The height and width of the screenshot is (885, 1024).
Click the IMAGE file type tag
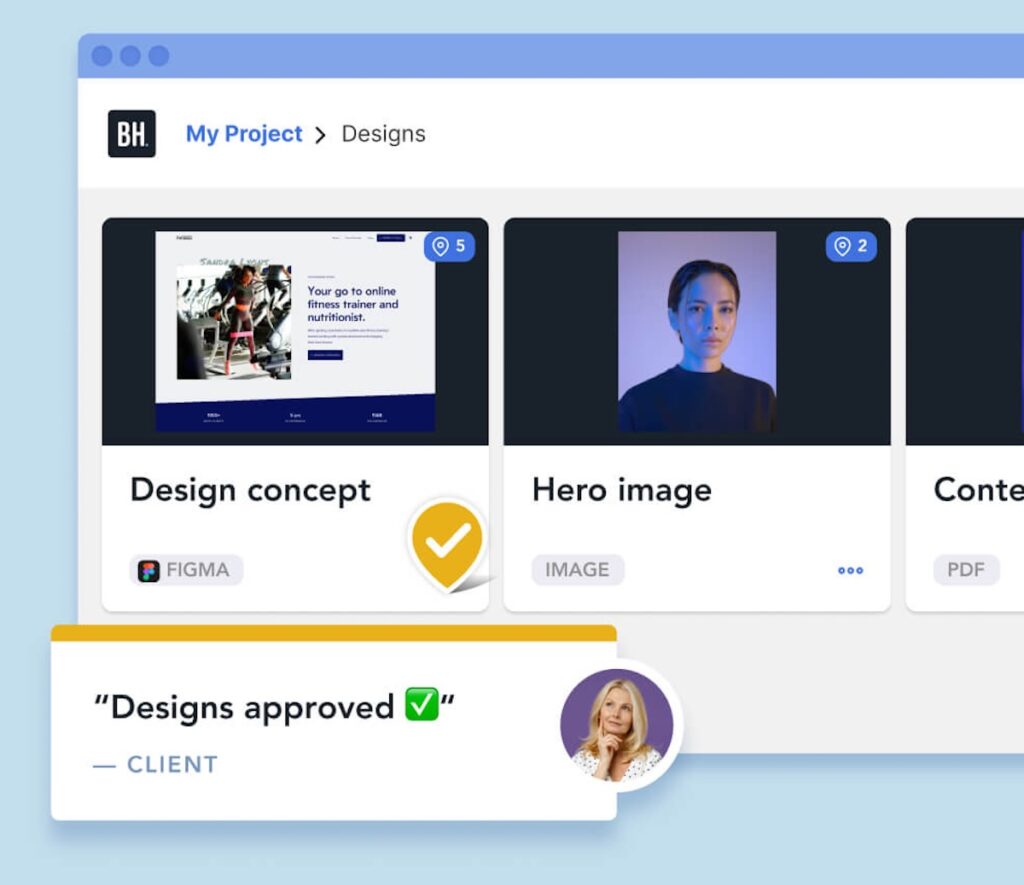click(577, 570)
